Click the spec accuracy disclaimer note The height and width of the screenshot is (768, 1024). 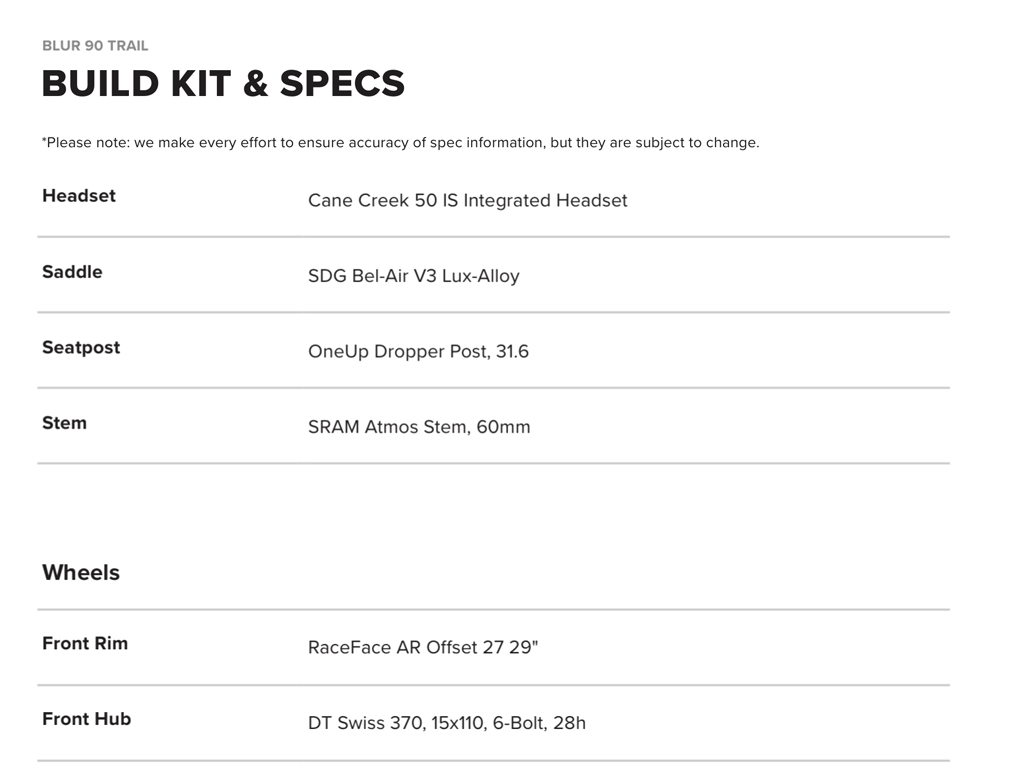click(x=400, y=143)
